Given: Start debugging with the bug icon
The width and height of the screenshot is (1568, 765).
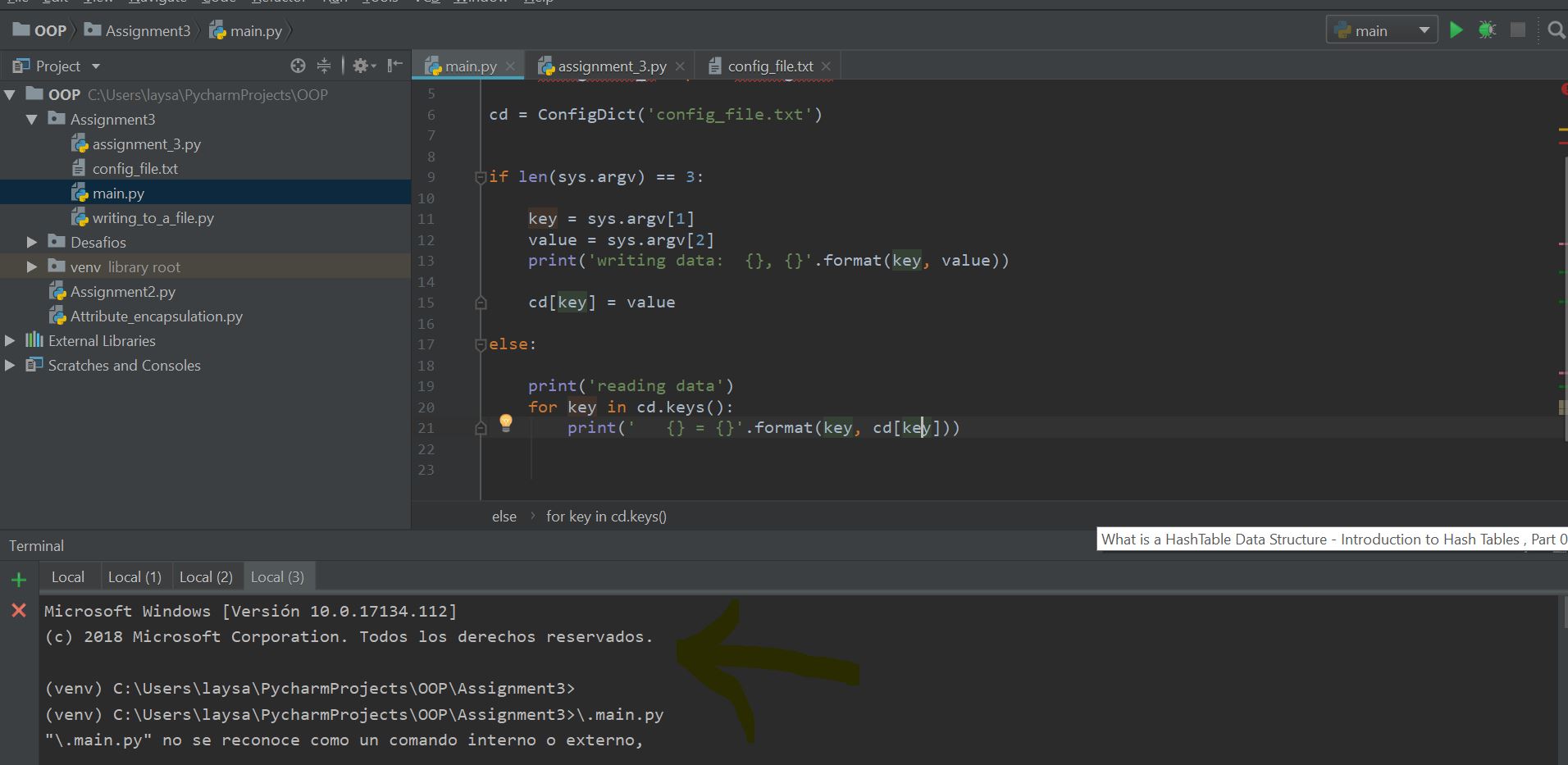Looking at the screenshot, I should click(1487, 30).
